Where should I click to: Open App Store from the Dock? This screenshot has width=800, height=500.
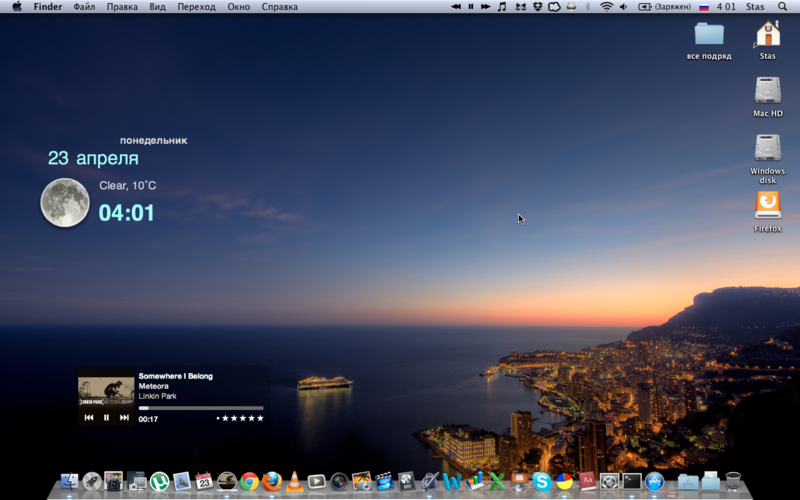coord(654,481)
